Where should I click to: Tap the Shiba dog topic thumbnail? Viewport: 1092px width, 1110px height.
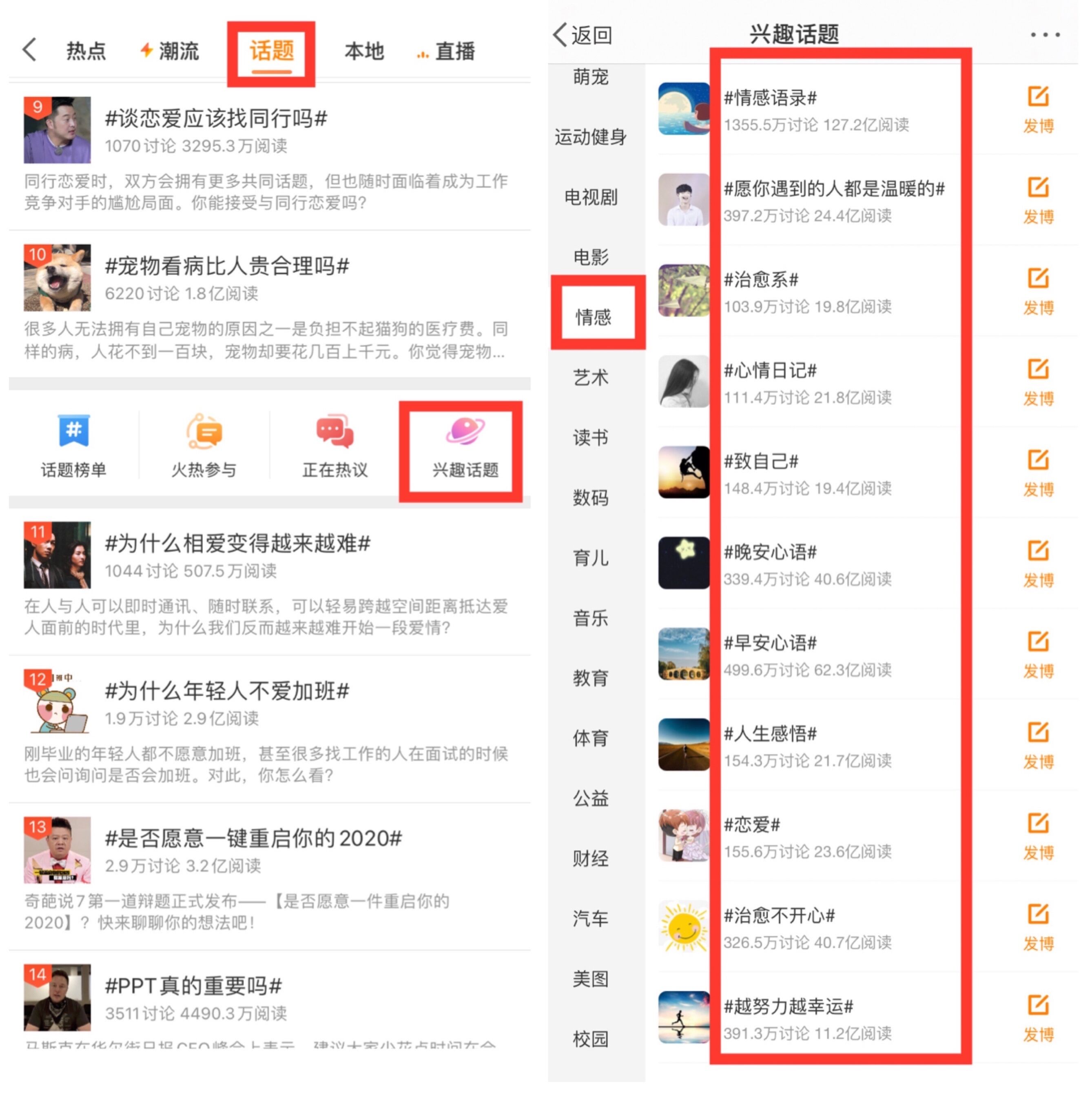(x=57, y=277)
